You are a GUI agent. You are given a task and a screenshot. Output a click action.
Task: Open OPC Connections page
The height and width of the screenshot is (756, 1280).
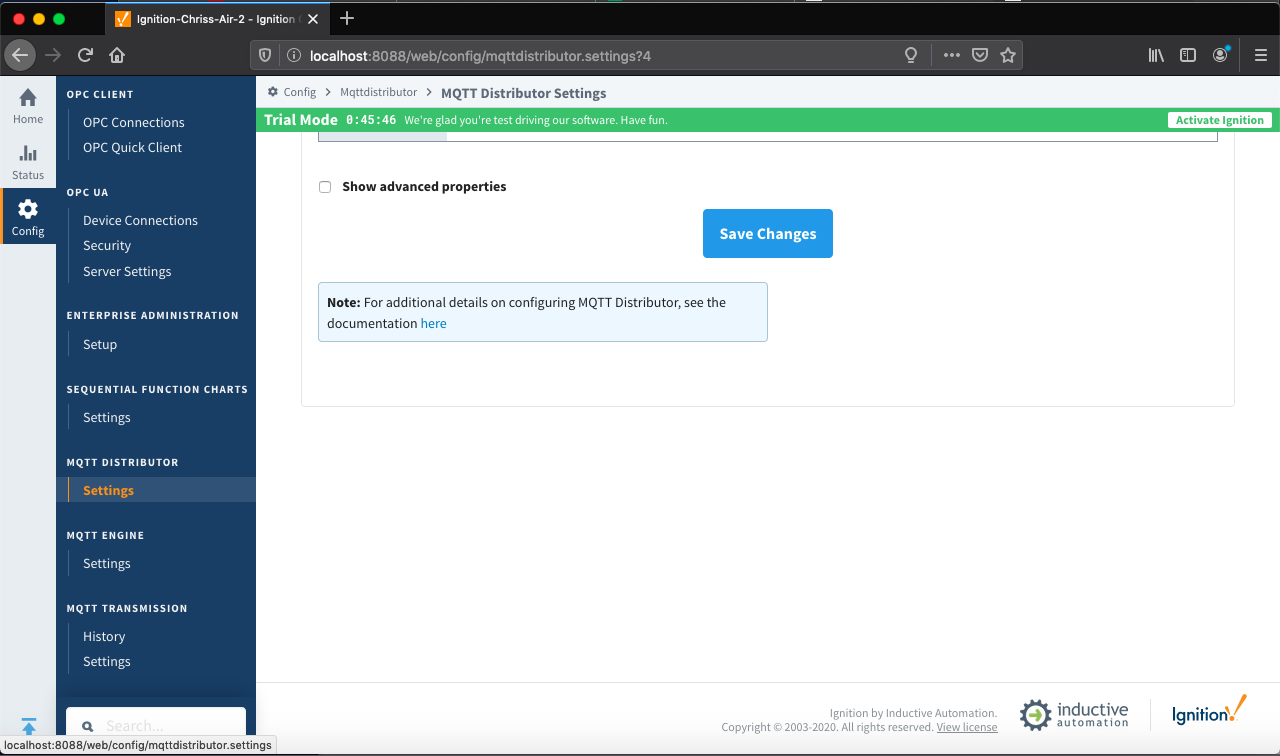pyautogui.click(x=134, y=122)
